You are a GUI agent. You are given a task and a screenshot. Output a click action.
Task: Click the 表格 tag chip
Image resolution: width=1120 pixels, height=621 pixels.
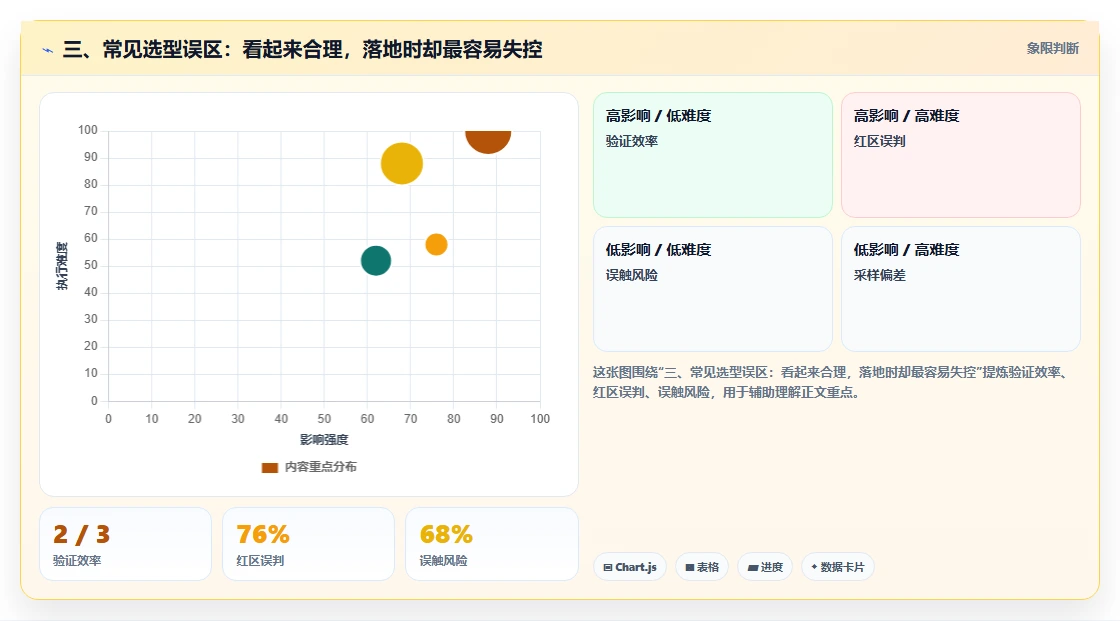702,567
